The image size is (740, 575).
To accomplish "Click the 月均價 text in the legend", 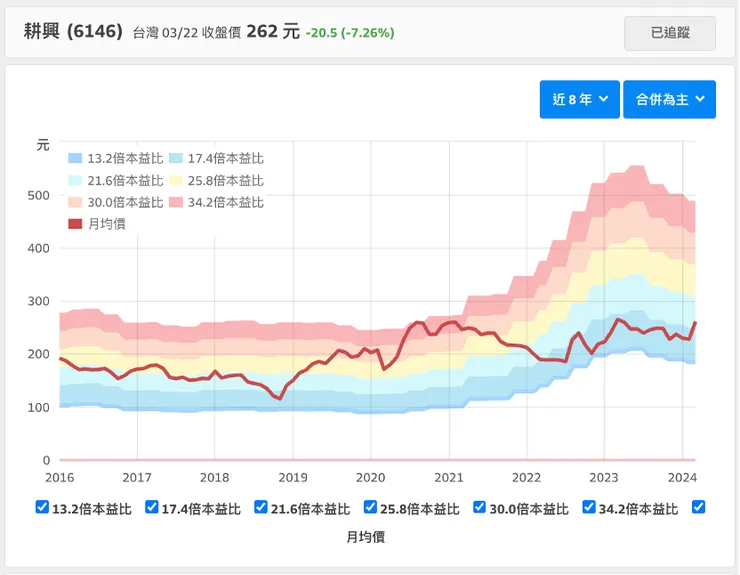I will click(x=107, y=224).
